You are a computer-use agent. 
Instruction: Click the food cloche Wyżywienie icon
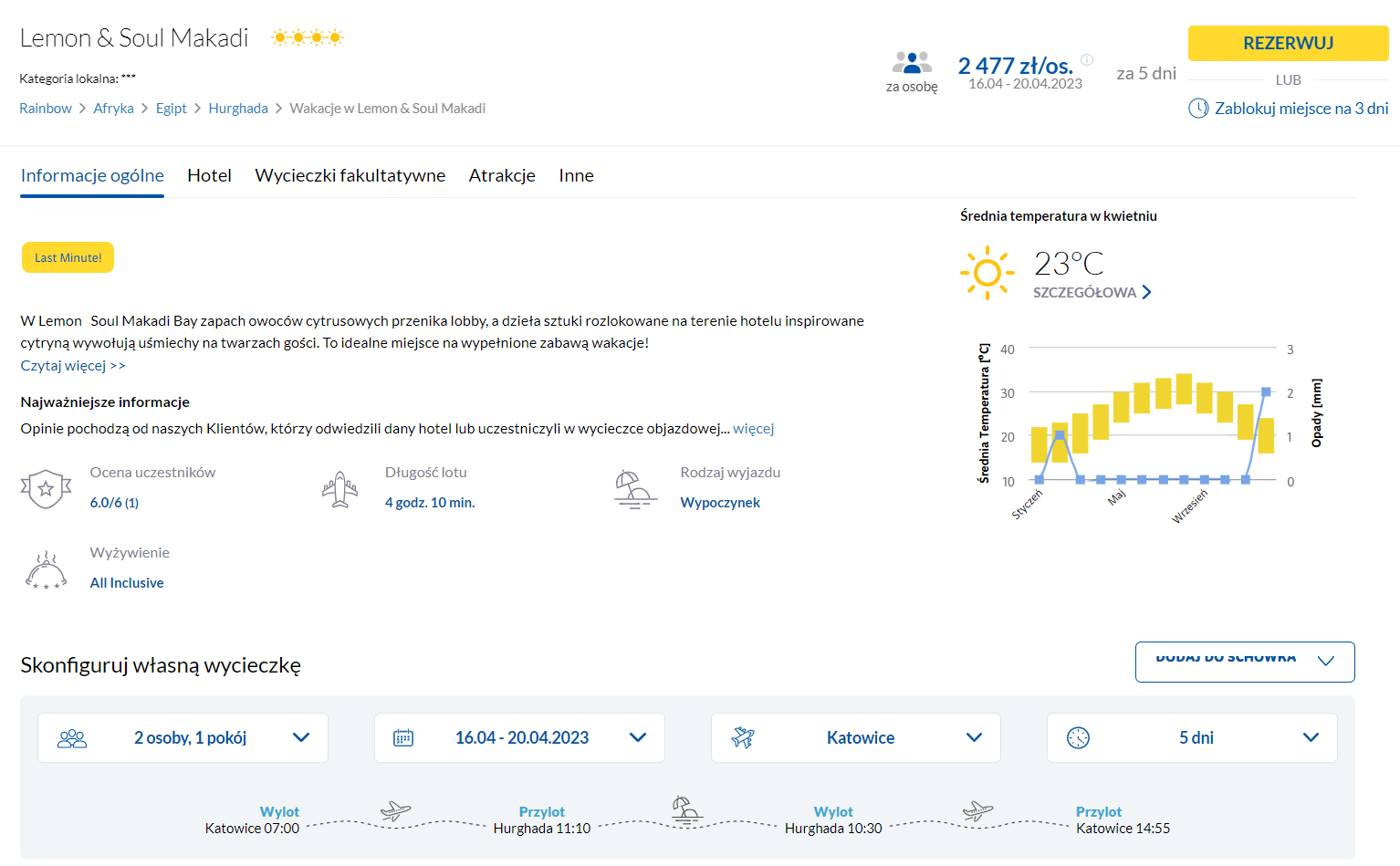pos(46,570)
